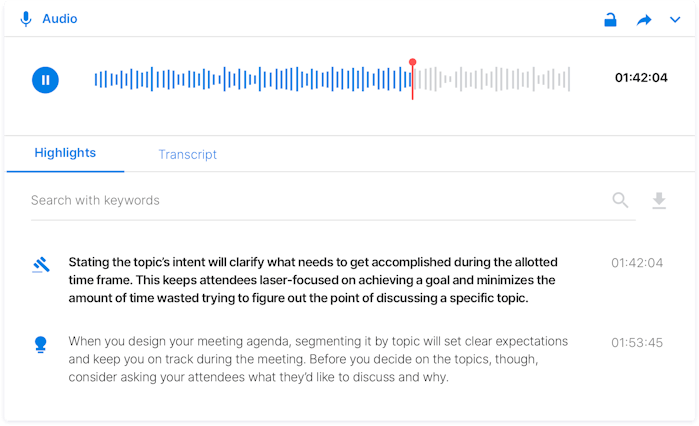Click the microphone icon next to Audio
Viewport: 699px width, 426px height.
tap(26, 19)
